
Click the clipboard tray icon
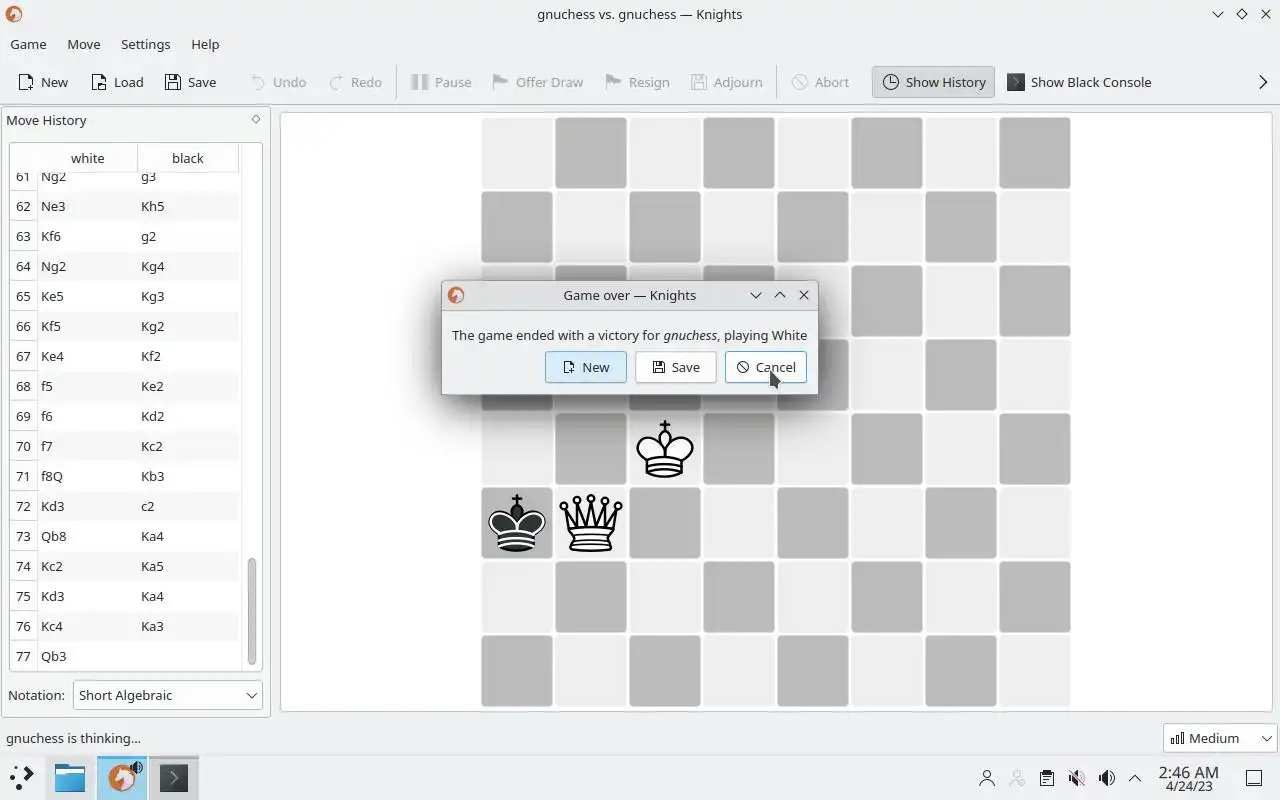click(x=1046, y=778)
